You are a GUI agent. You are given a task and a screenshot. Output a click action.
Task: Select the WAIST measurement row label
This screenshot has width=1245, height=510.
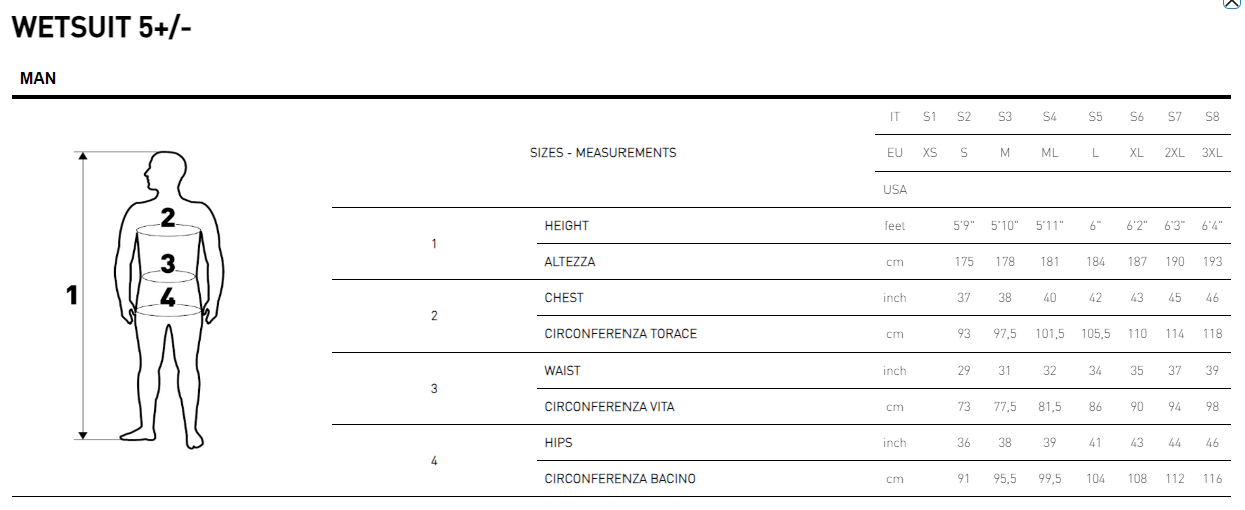click(x=563, y=371)
